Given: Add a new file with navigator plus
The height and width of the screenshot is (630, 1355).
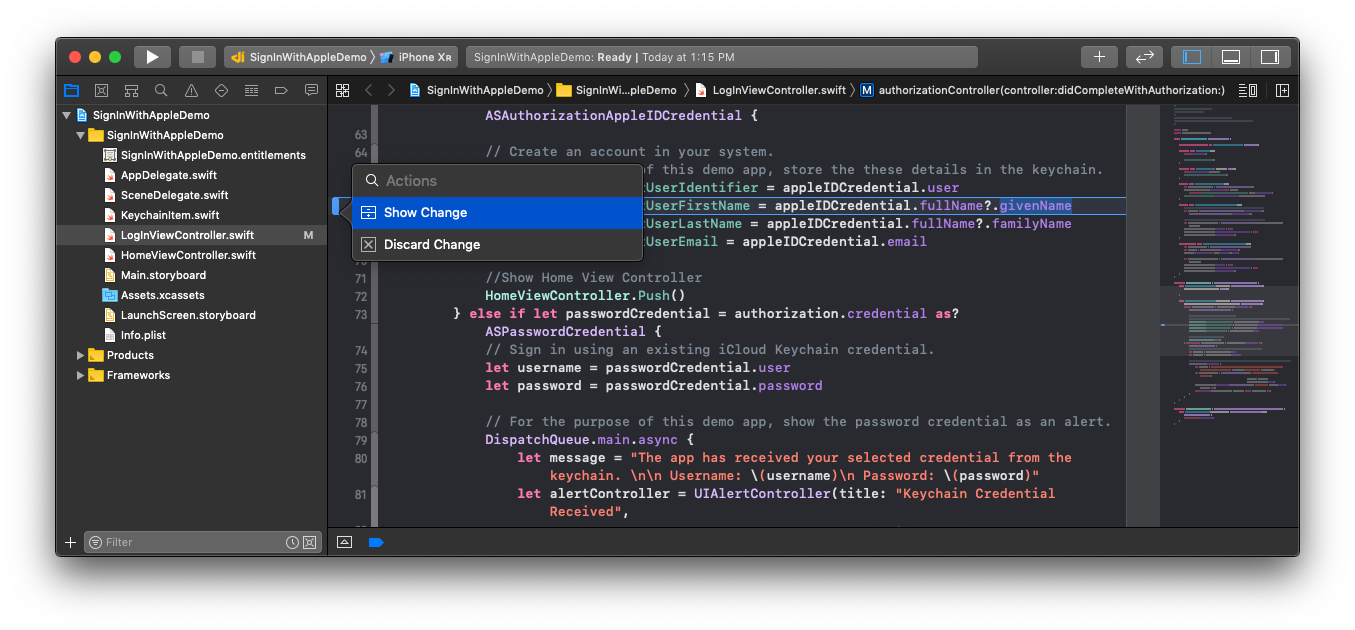Looking at the screenshot, I should pyautogui.click(x=70, y=542).
